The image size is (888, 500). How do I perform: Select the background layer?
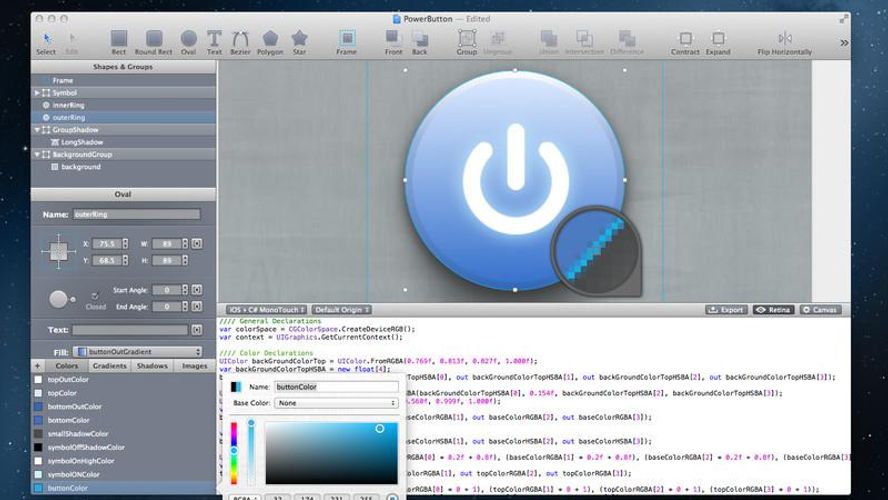pos(123,167)
